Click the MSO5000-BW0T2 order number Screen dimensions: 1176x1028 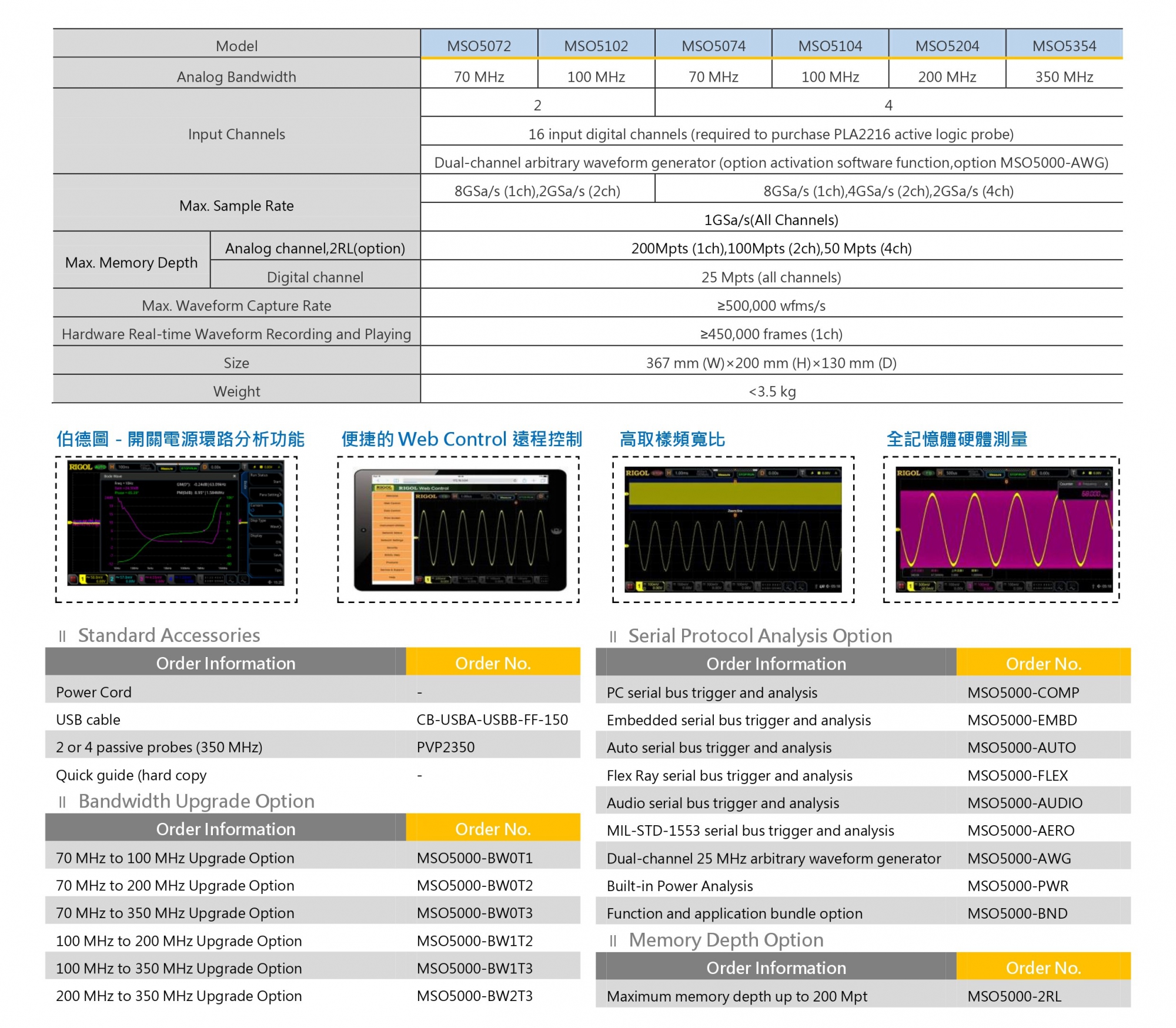(475, 885)
